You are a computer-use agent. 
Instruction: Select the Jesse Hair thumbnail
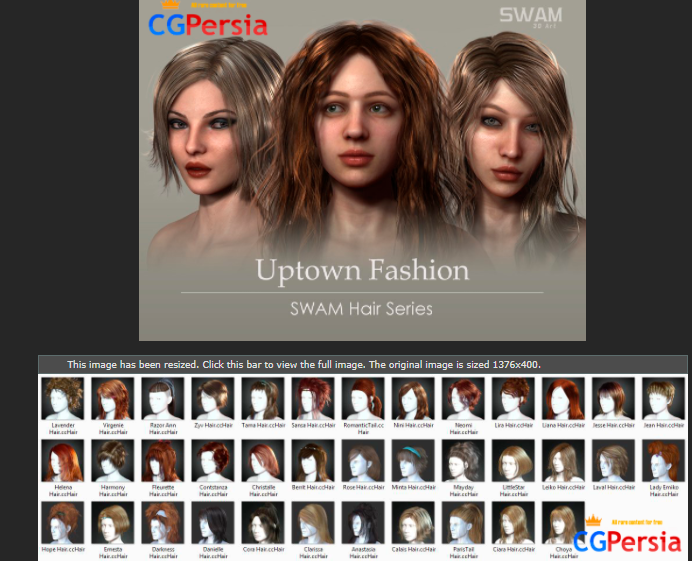(613, 399)
